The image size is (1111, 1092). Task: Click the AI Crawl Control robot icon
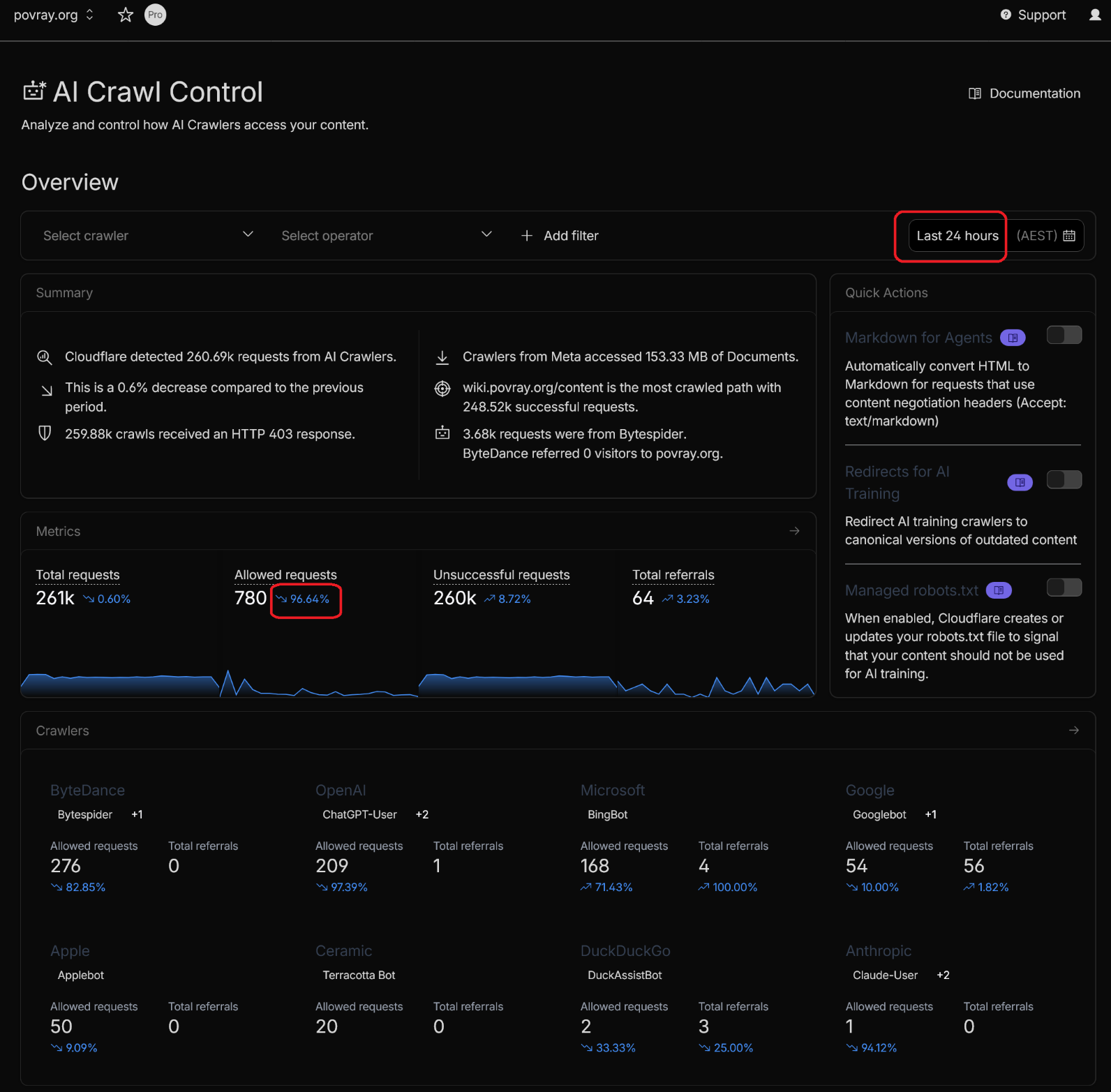point(34,91)
